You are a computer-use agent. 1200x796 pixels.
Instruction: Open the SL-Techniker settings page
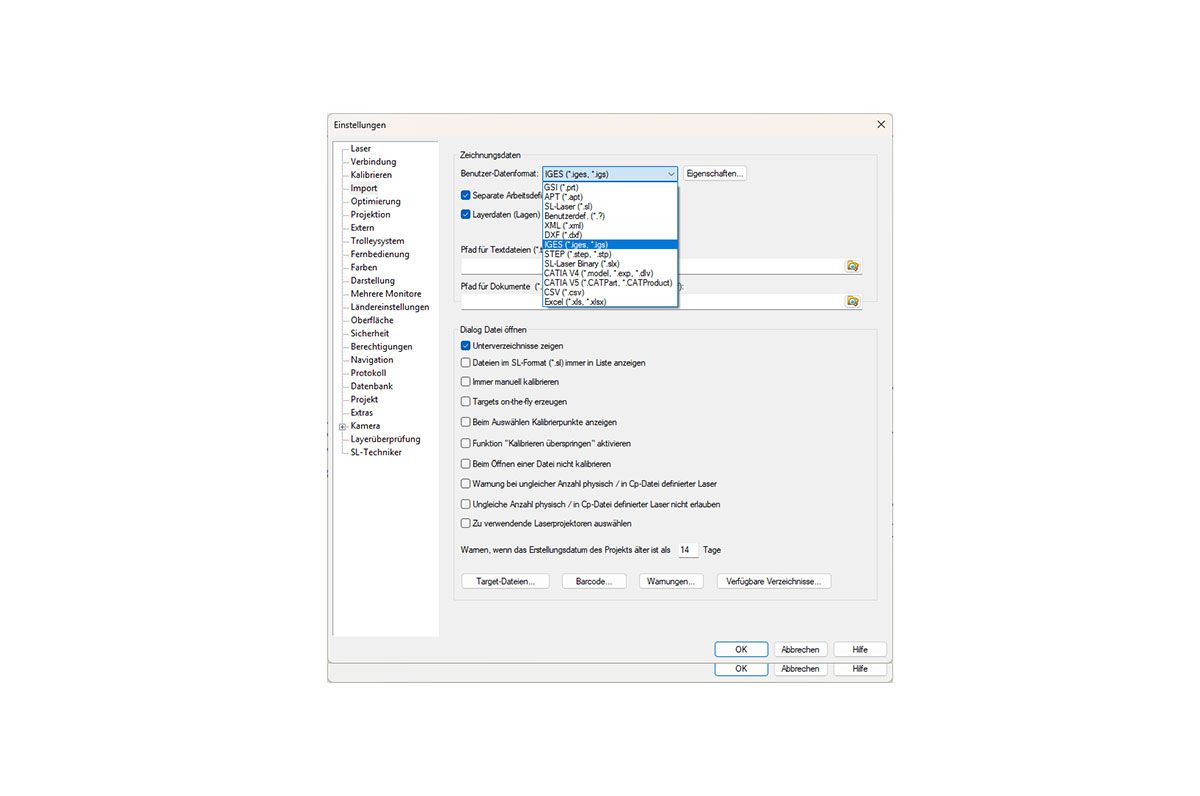click(x=373, y=452)
